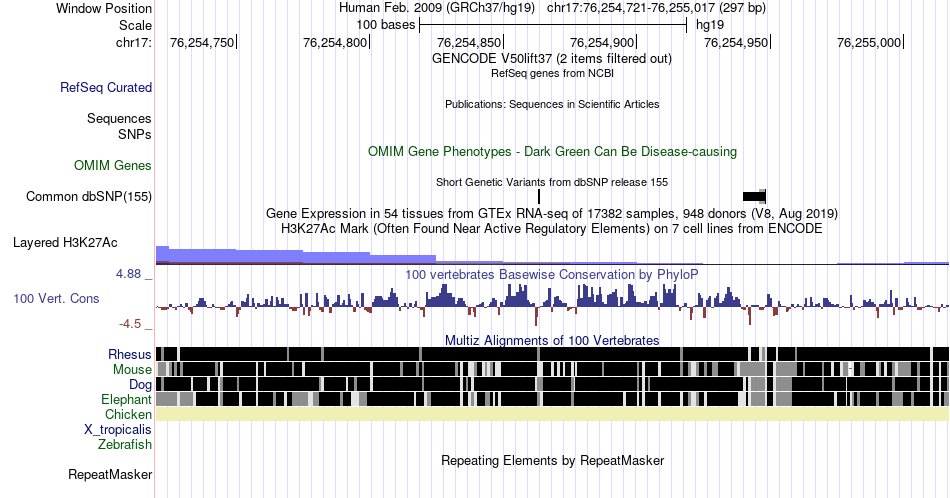Select the SNPs track label
Image resolution: width=950 pixels, height=498 pixels.
pyautogui.click(x=135, y=134)
